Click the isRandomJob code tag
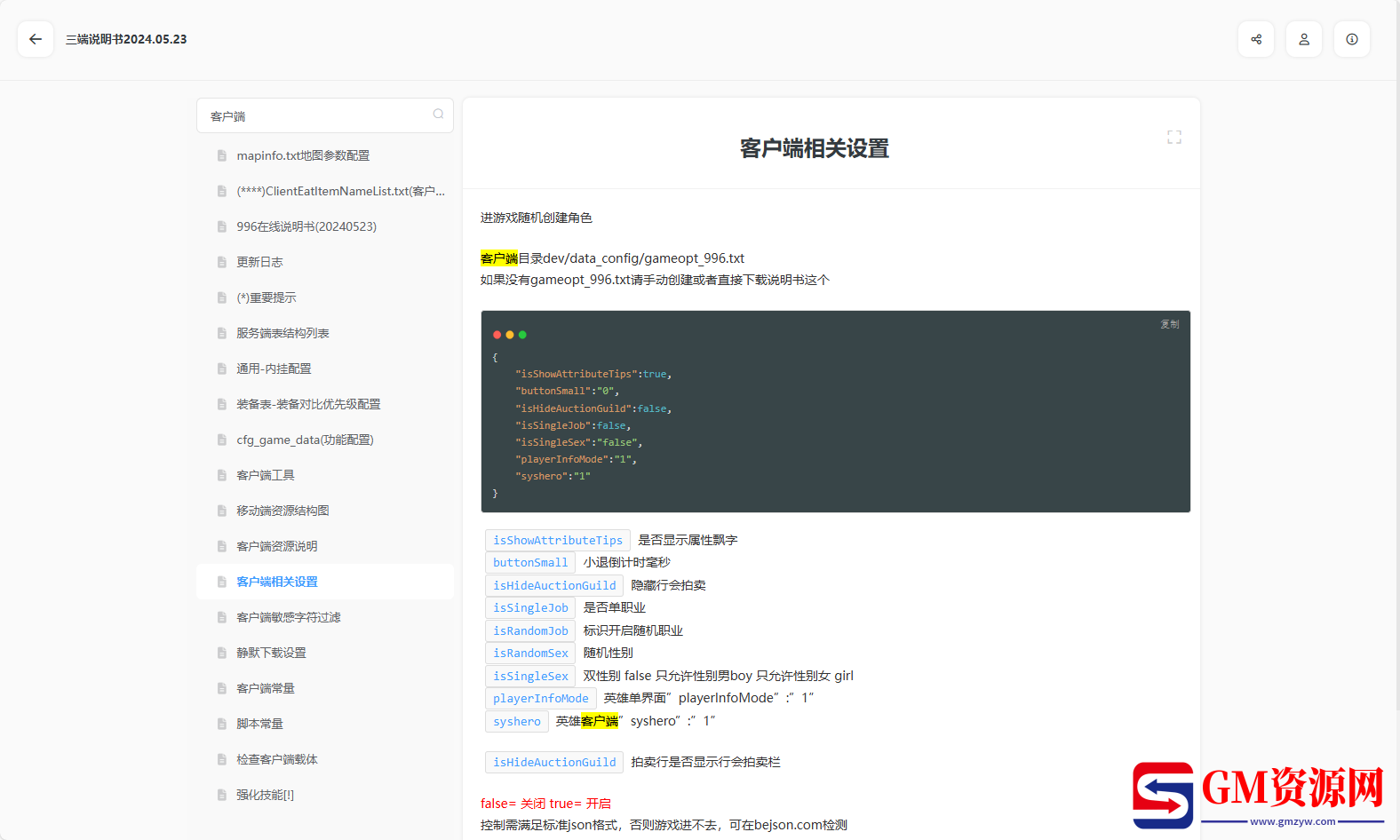1400x840 pixels. click(x=530, y=630)
